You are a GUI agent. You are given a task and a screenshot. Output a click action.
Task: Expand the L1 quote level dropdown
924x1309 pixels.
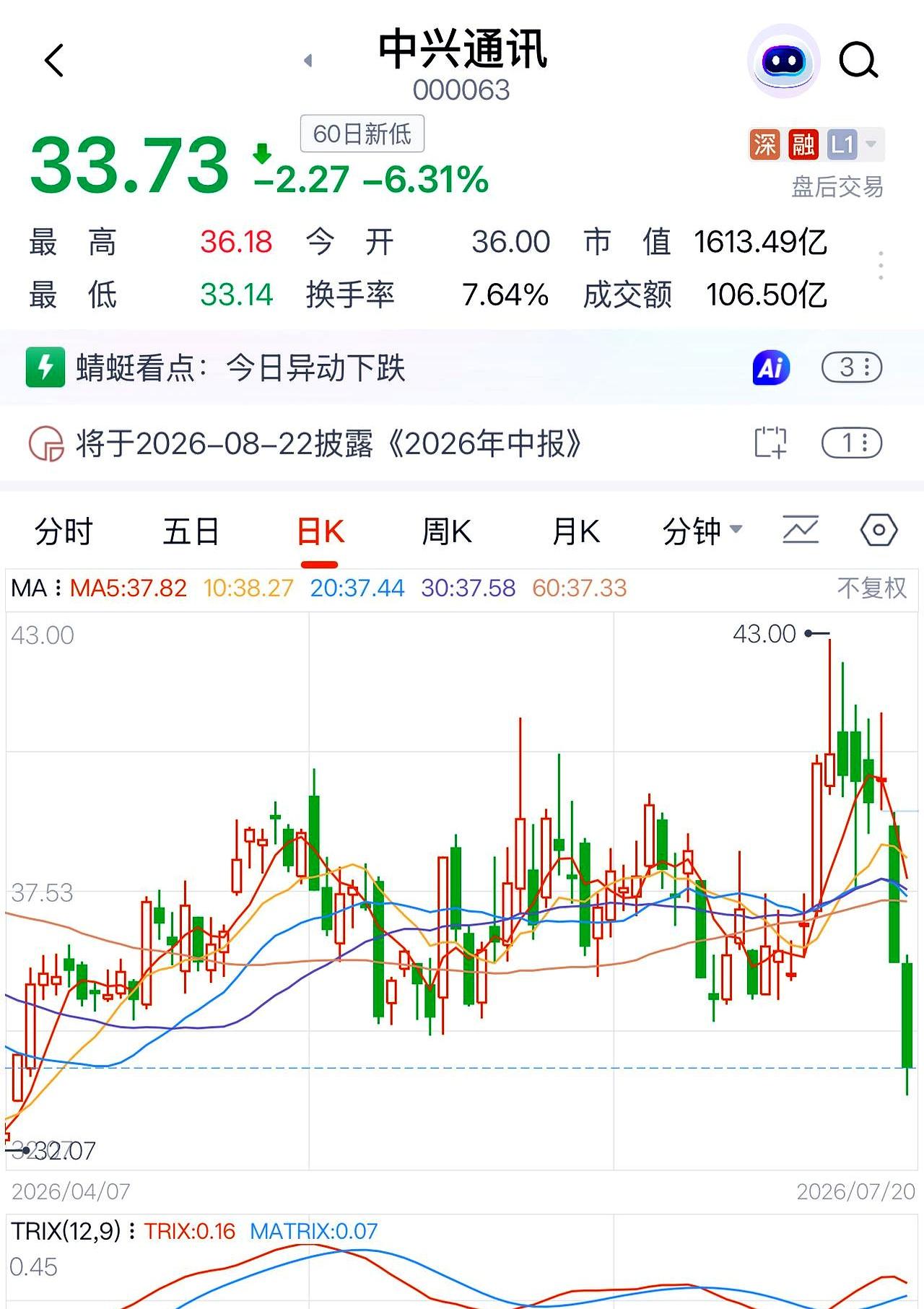tap(854, 144)
